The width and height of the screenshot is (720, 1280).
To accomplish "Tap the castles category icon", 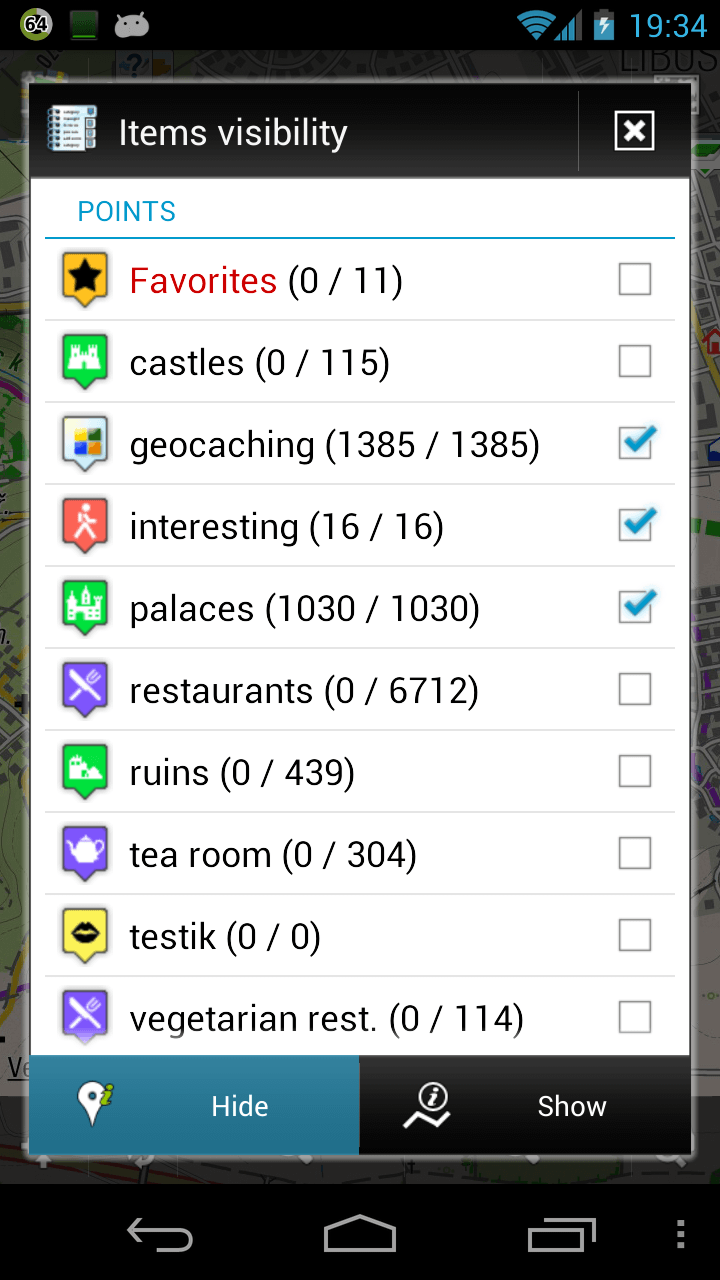I will click(x=85, y=361).
